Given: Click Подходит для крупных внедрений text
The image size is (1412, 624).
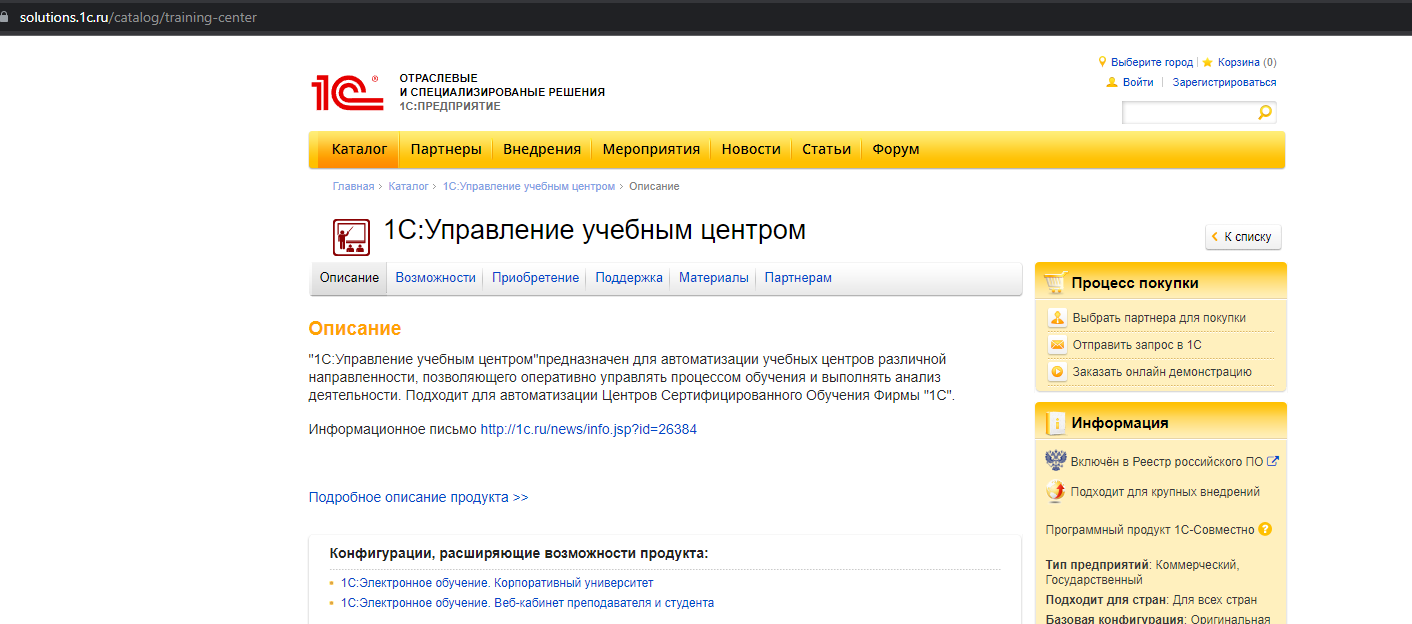Looking at the screenshot, I should click(1165, 491).
